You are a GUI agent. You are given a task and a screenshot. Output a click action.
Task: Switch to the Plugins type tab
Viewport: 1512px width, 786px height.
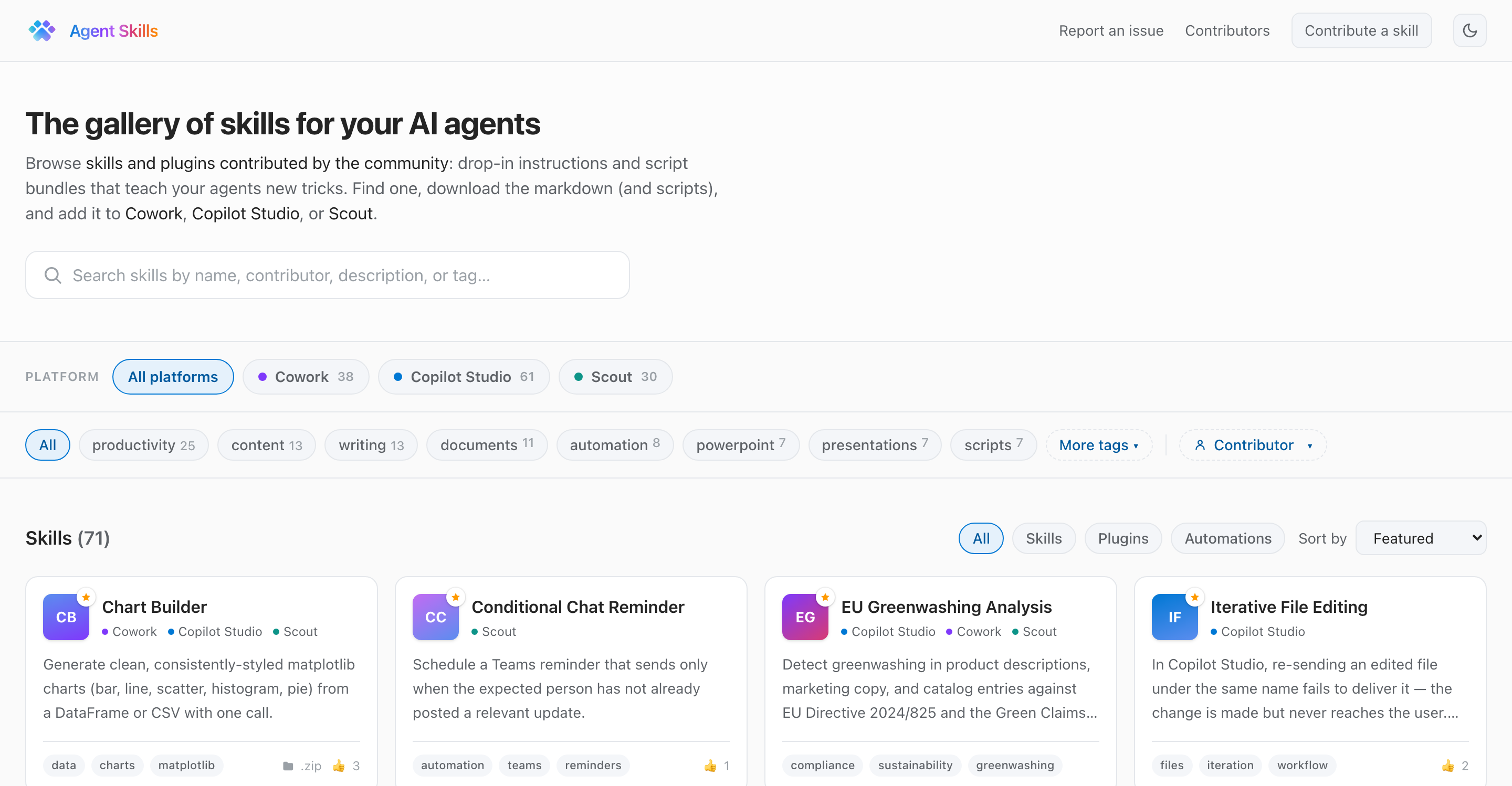pos(1123,538)
